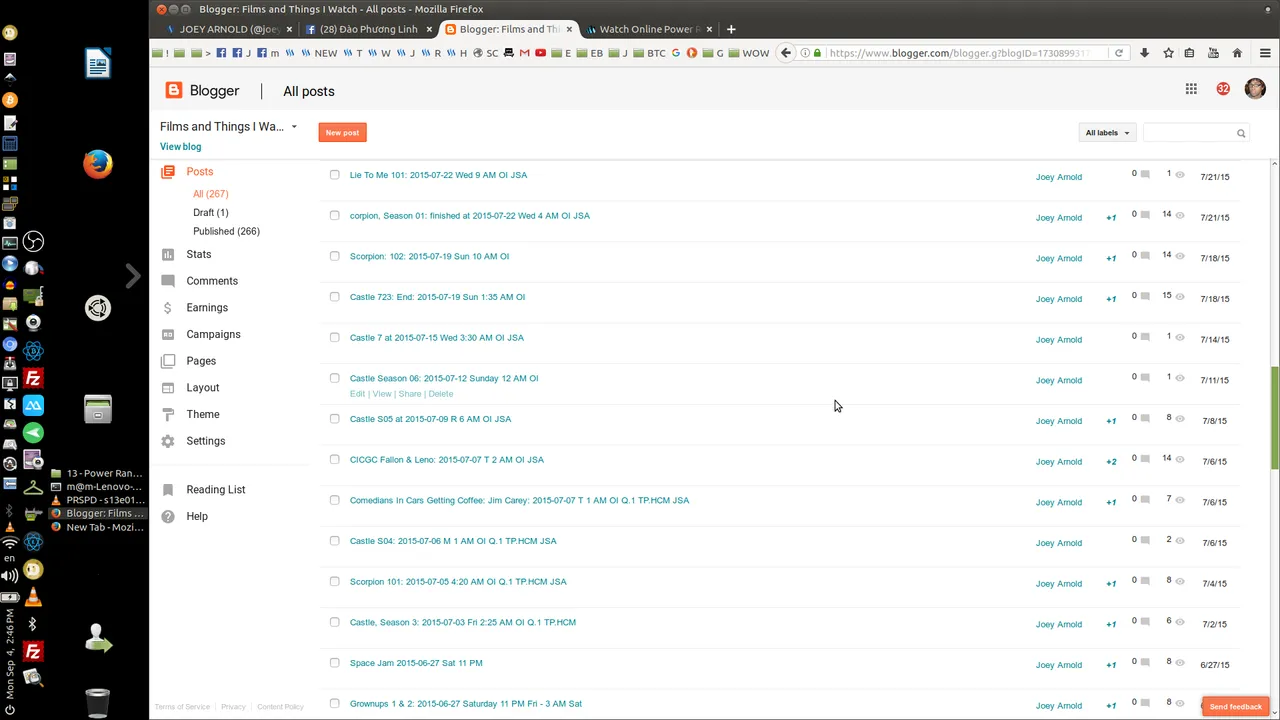Click the Blogger logo icon

174,90
